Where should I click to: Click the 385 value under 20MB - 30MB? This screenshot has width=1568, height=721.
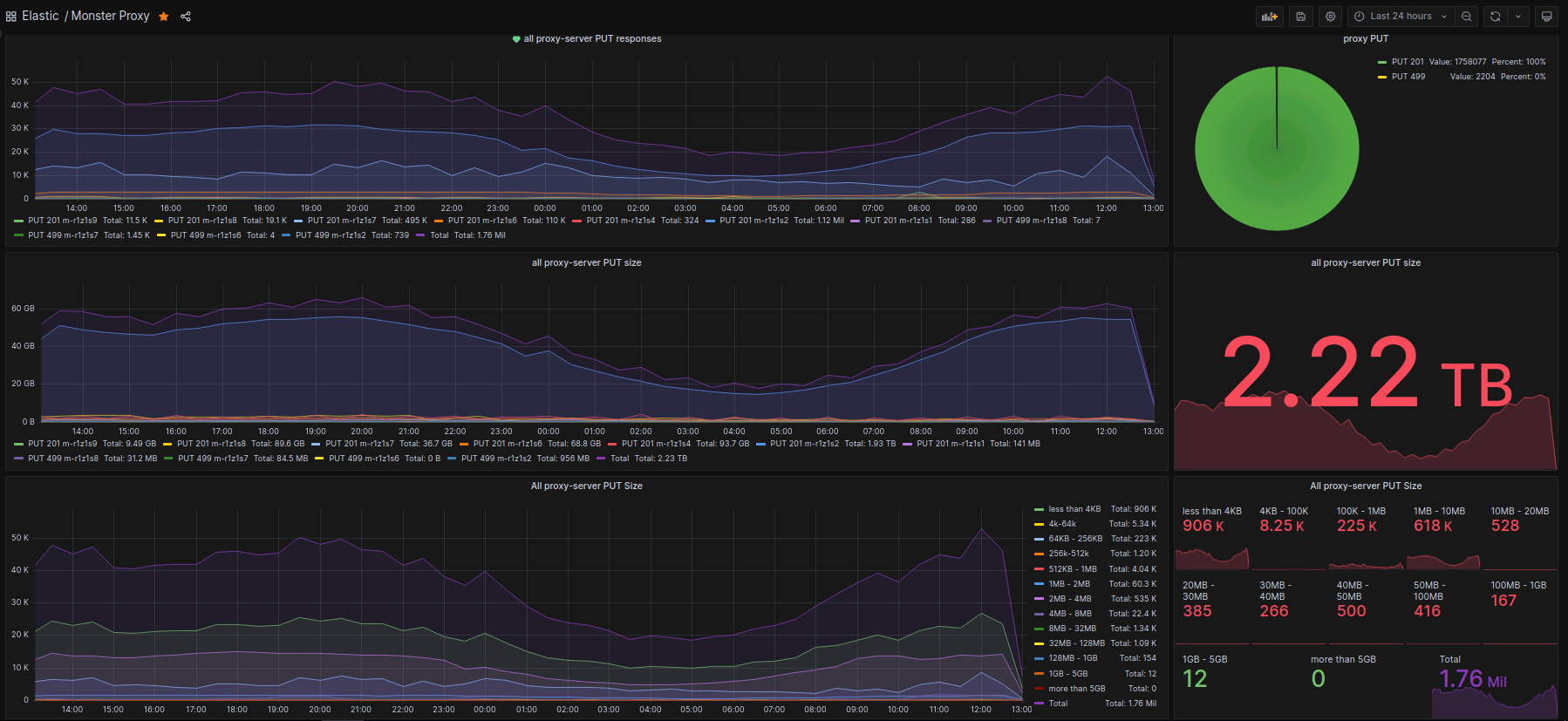[1197, 611]
